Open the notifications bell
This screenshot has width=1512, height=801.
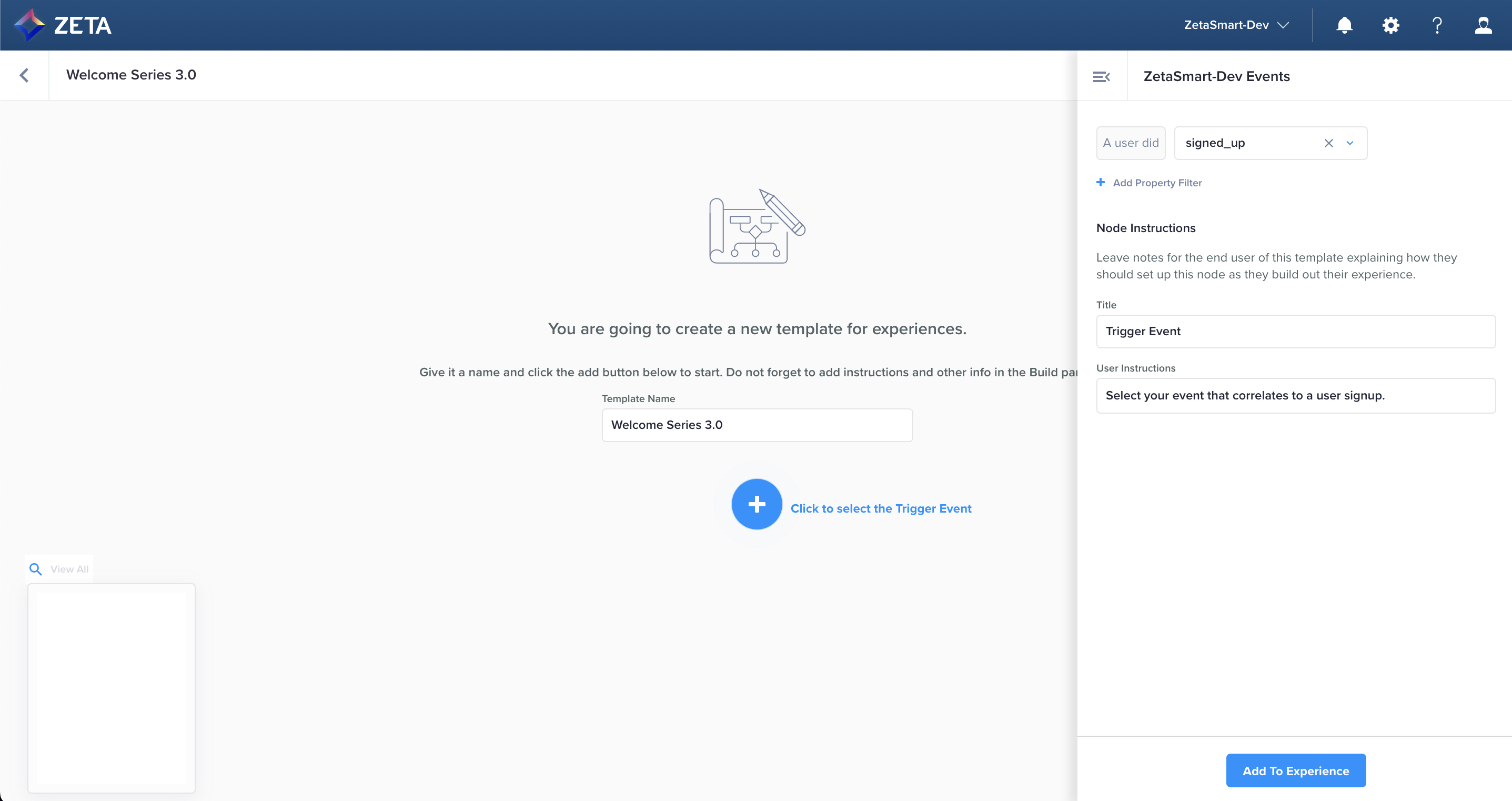(1344, 25)
